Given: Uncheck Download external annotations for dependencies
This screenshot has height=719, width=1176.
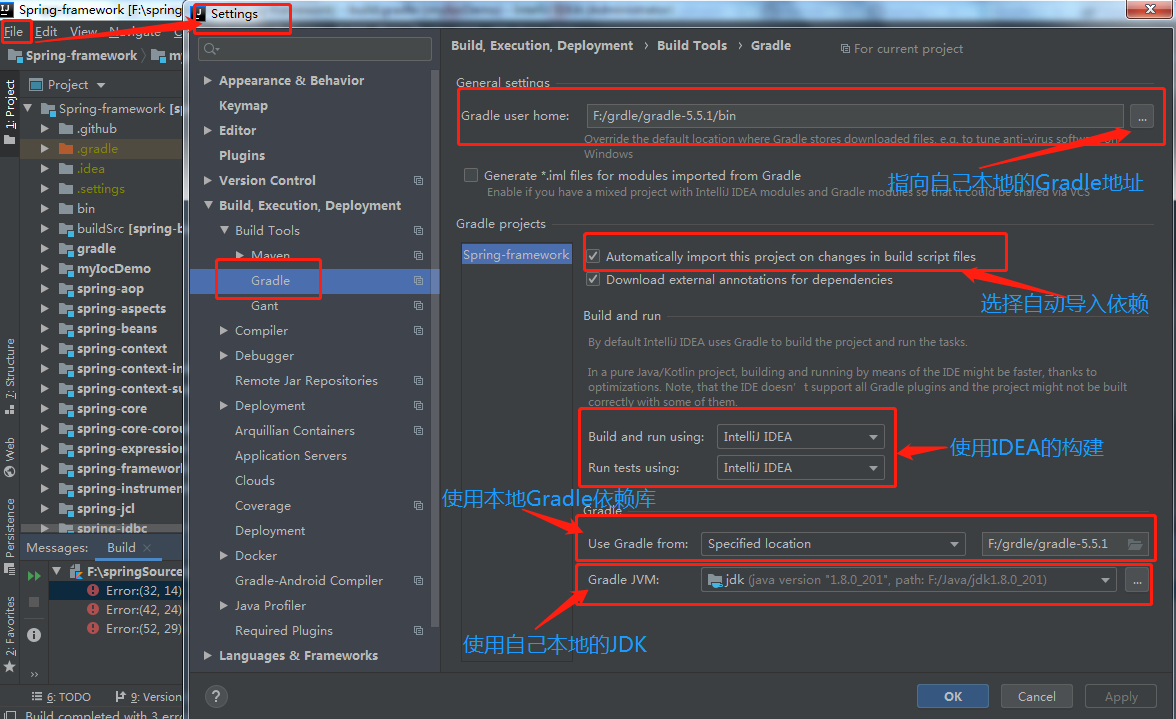Looking at the screenshot, I should click(x=593, y=280).
